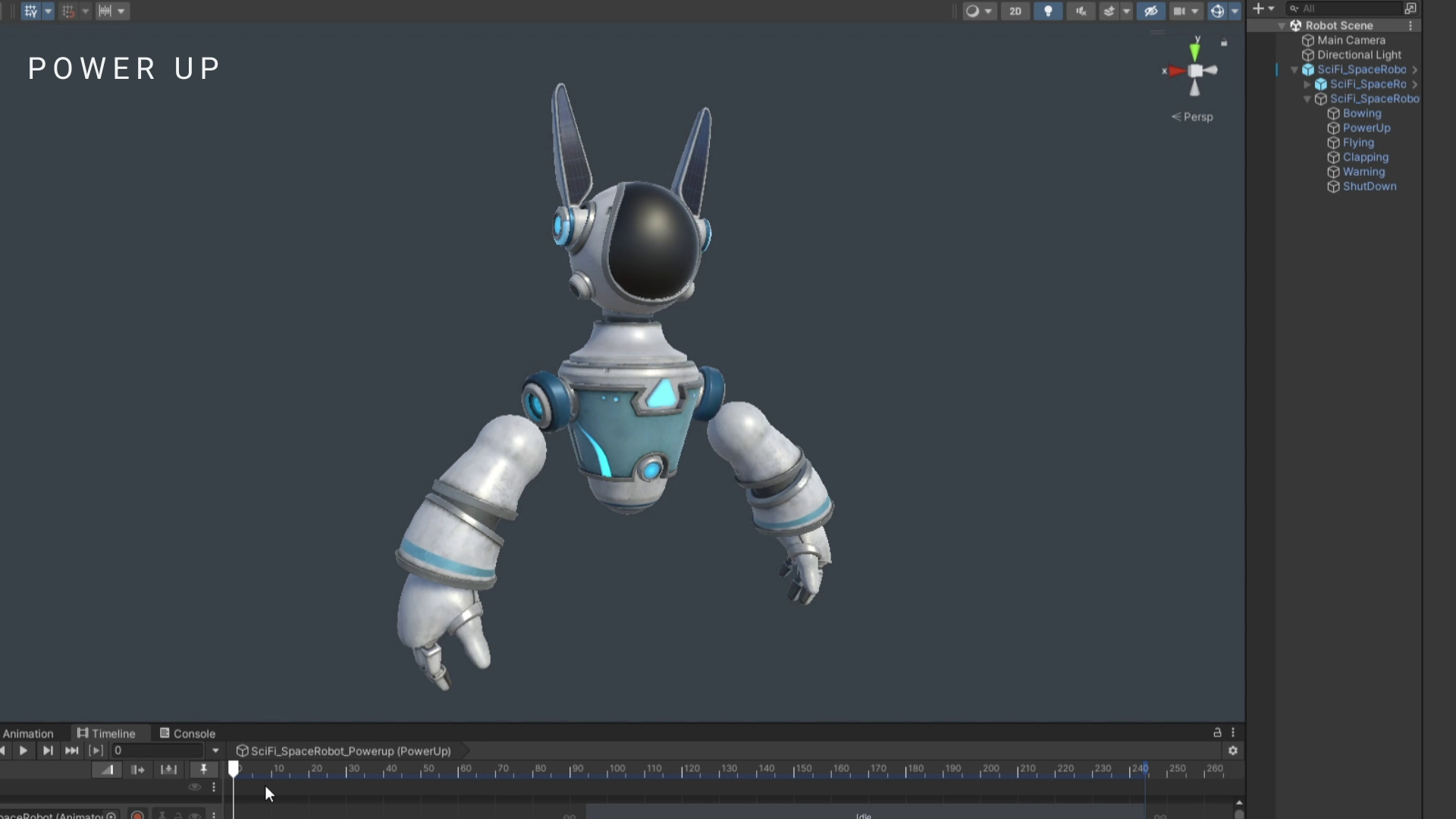Open grid snapping options dropdown arrow
1456x819 pixels.
[x=48, y=11]
